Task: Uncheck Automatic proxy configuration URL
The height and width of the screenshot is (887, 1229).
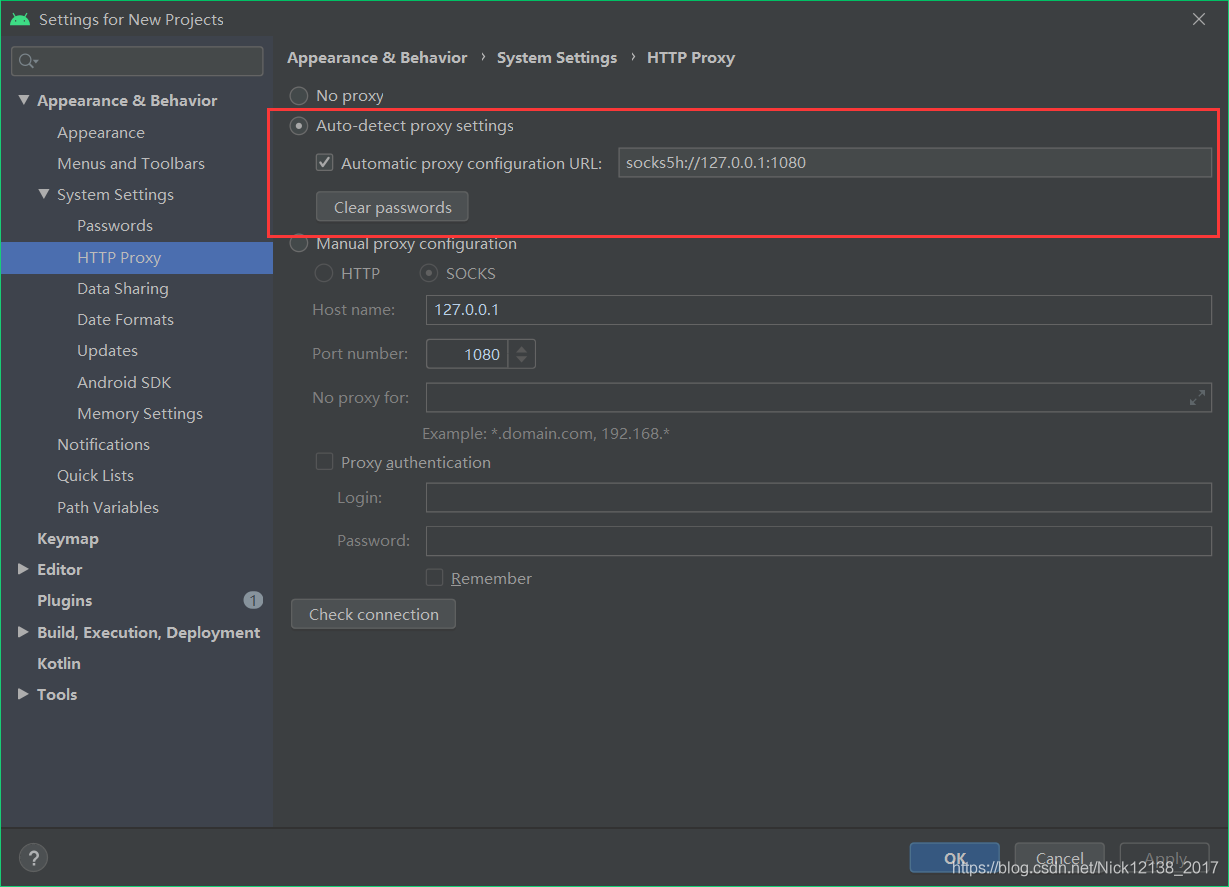Action: pyautogui.click(x=324, y=161)
